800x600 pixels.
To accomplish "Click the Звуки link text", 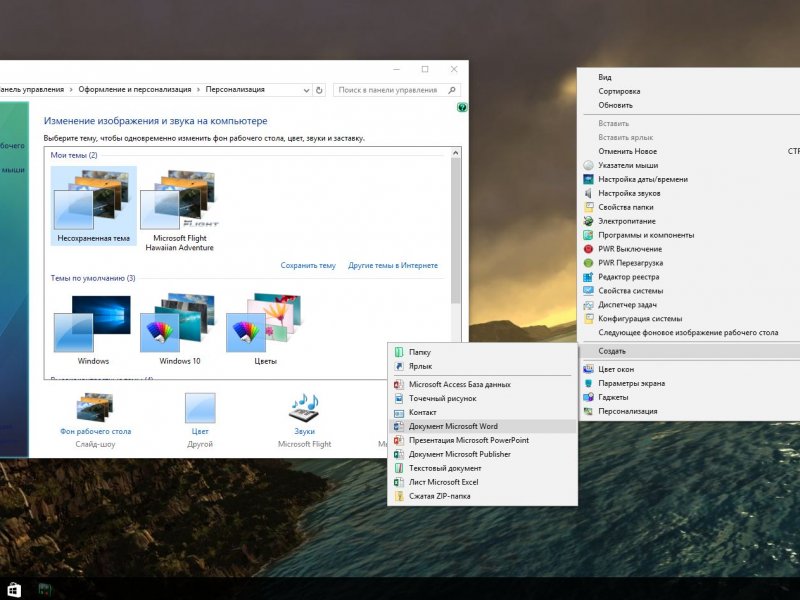I will 305,431.
